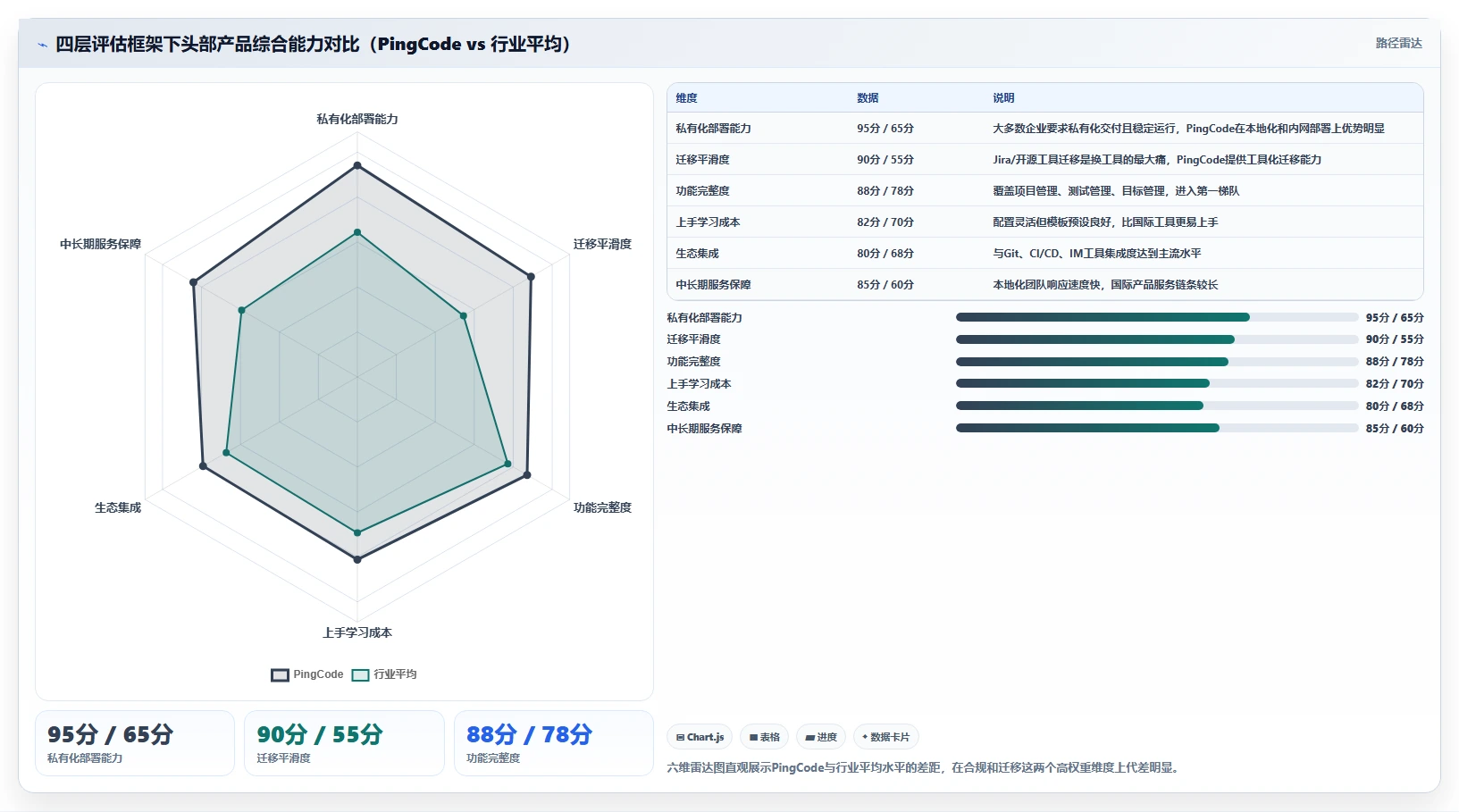Click the 生态集成 label beside progress bars
Viewport: 1459px width, 812px height.
click(x=688, y=406)
